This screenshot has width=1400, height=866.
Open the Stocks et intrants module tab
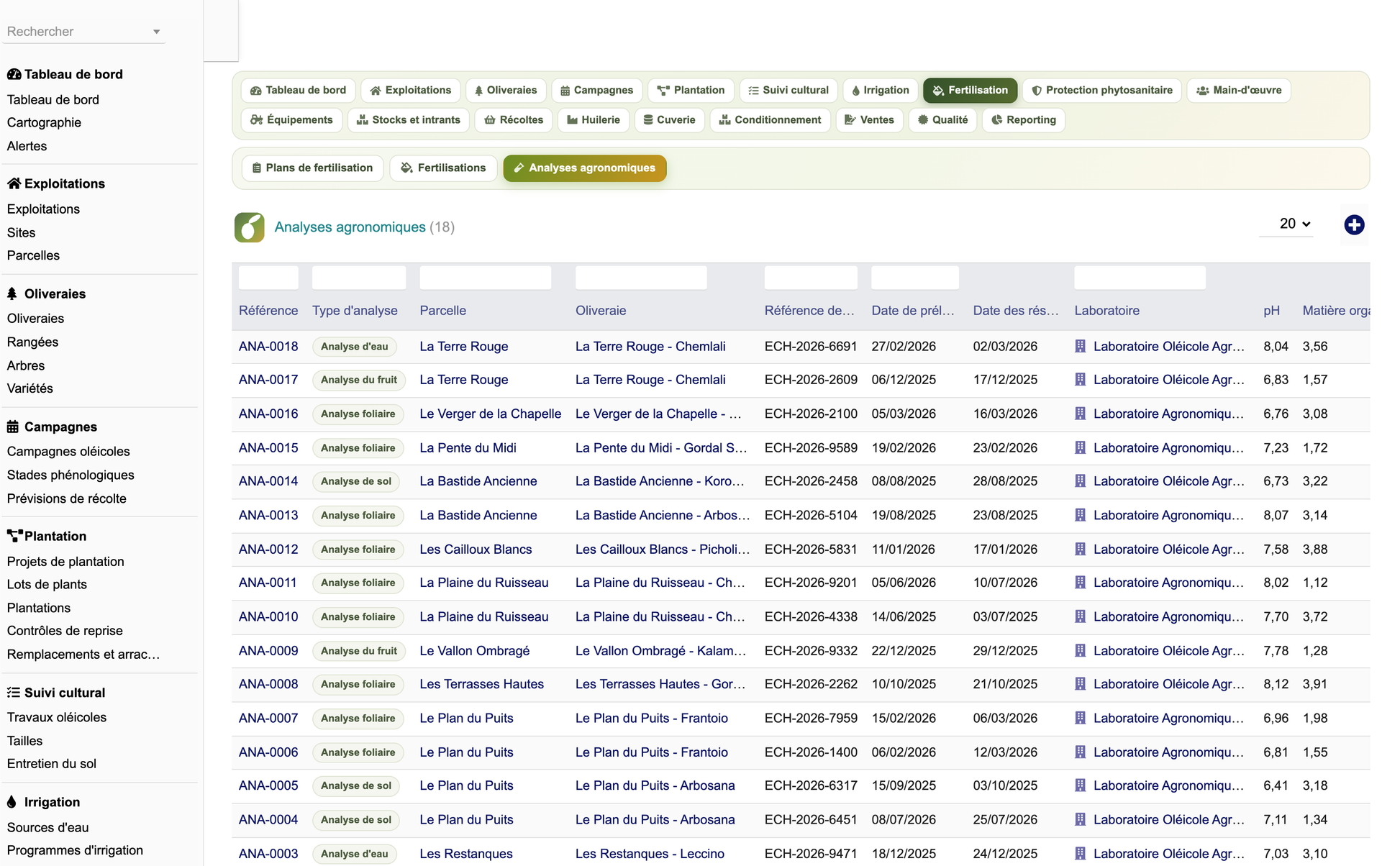[x=409, y=120]
